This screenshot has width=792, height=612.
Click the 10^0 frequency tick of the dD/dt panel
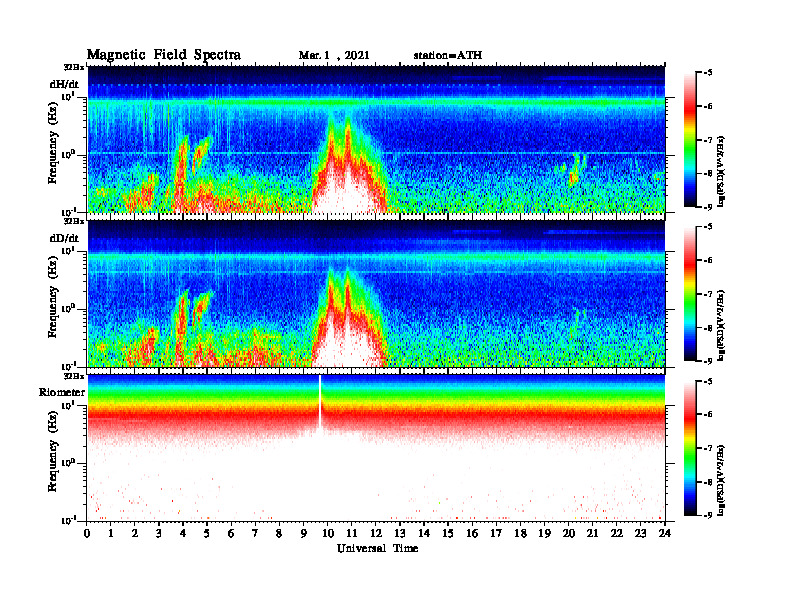[x=68, y=309]
